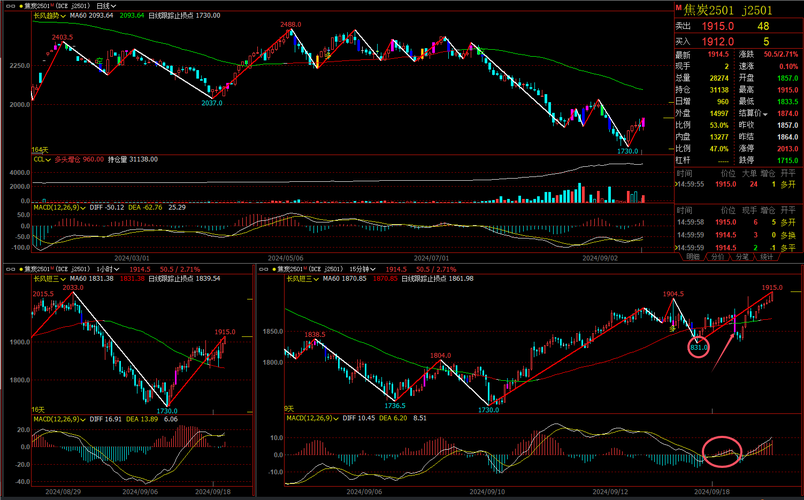804x500 pixels.
Task: Click the red M marker beside 焦炭2501 title
Action: (677, 9)
